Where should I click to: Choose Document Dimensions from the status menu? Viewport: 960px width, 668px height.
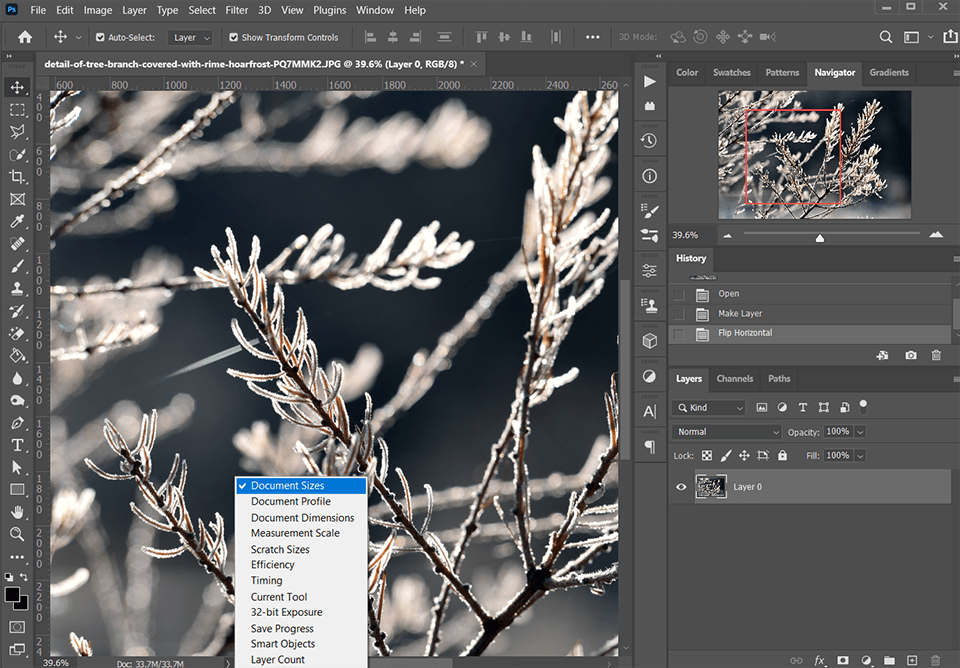[302, 518]
